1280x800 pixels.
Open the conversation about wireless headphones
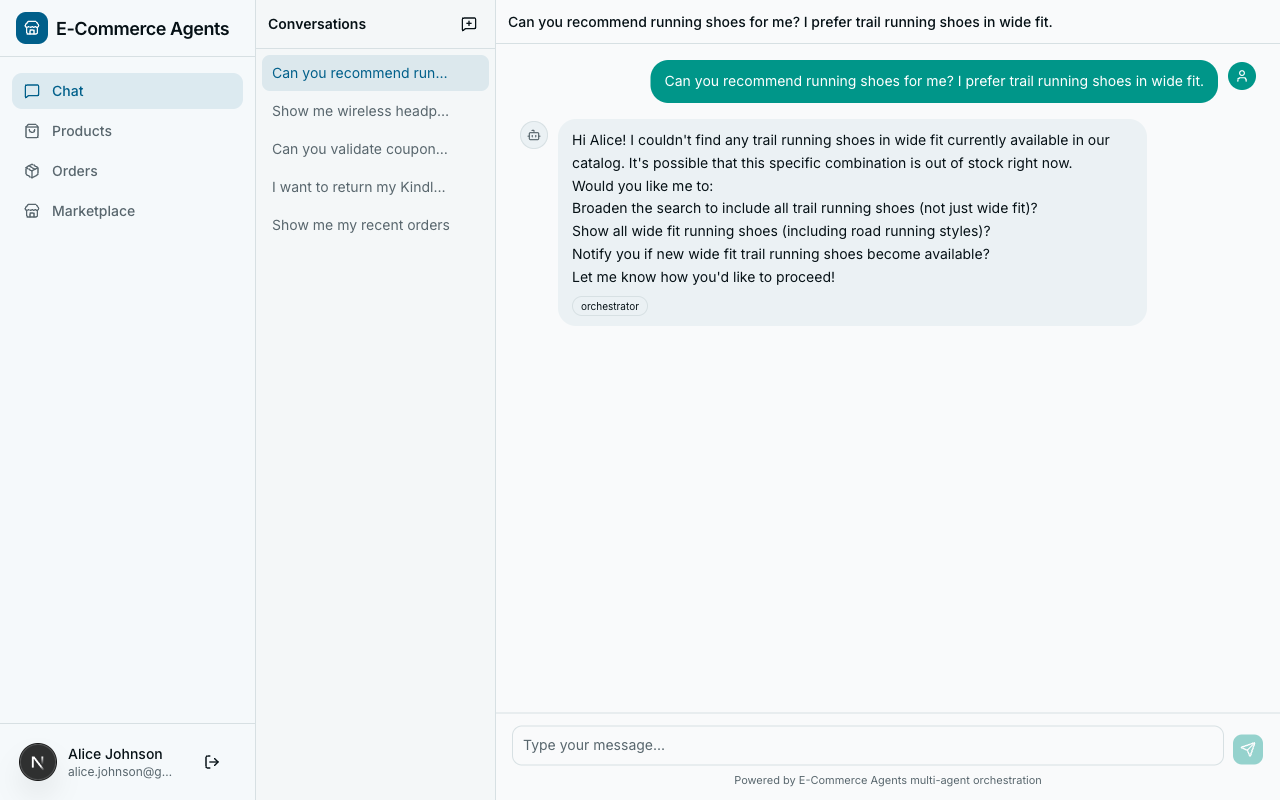point(360,111)
